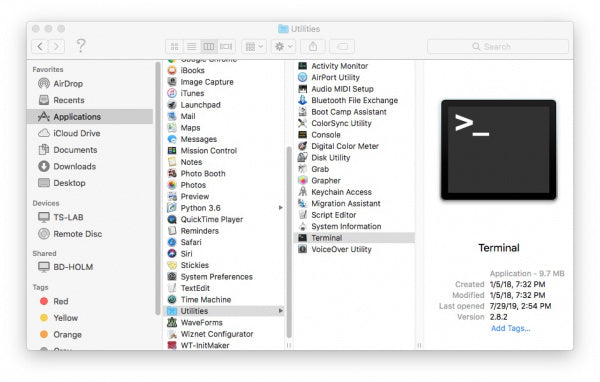Go back with the back arrow button
The image size is (600, 382).
pos(40,47)
